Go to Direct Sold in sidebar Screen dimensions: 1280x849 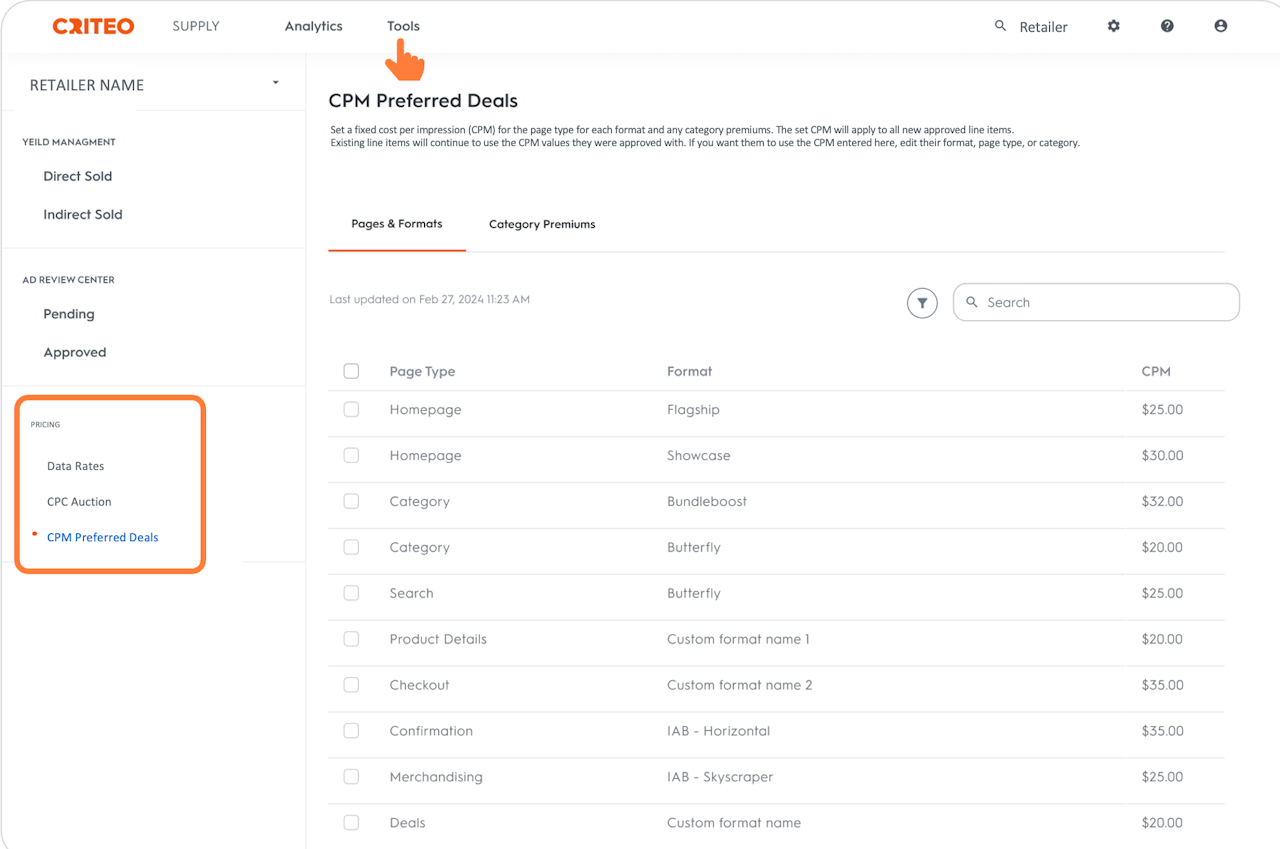tap(78, 176)
